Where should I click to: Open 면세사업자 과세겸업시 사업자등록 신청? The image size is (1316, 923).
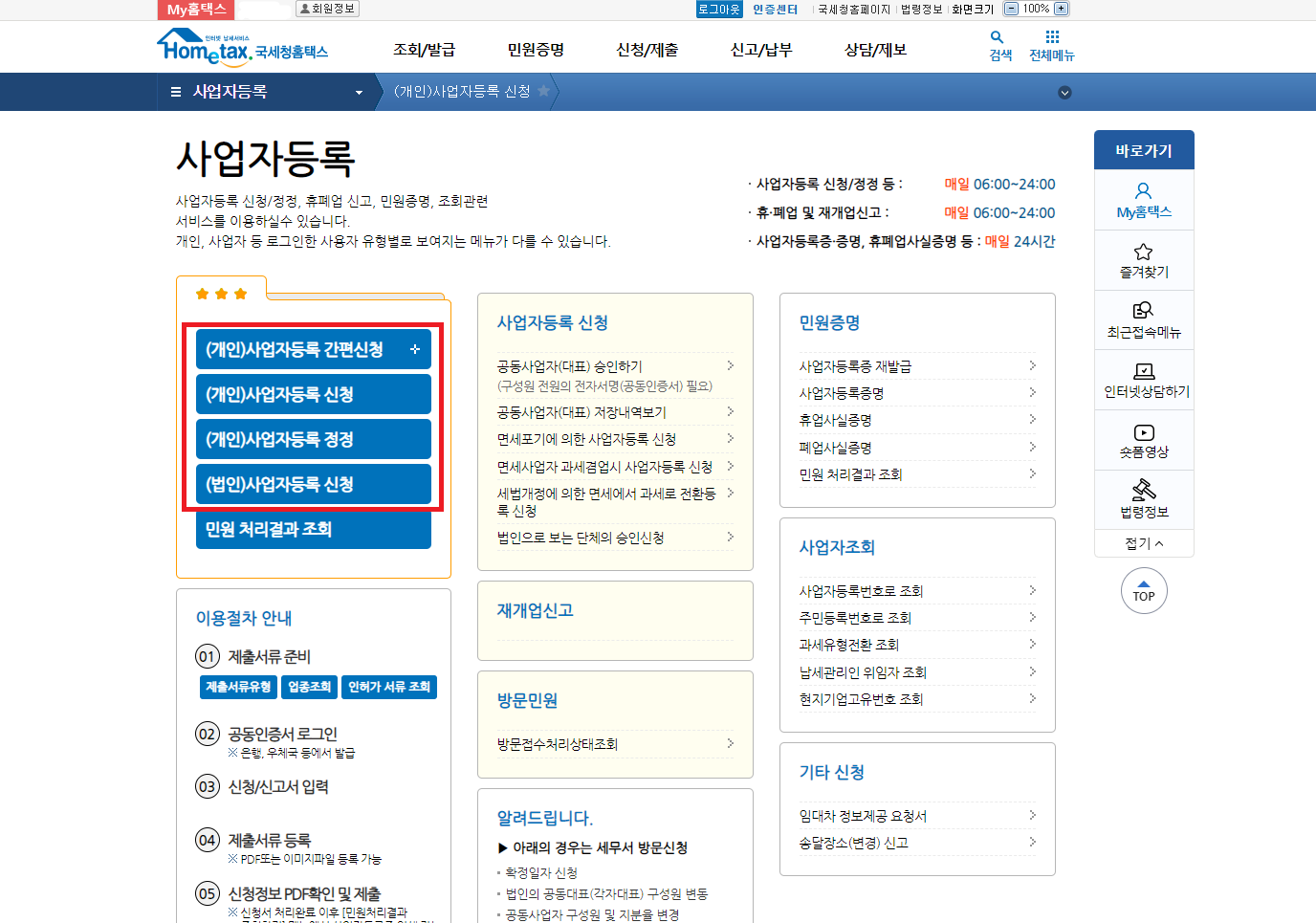[x=604, y=467]
